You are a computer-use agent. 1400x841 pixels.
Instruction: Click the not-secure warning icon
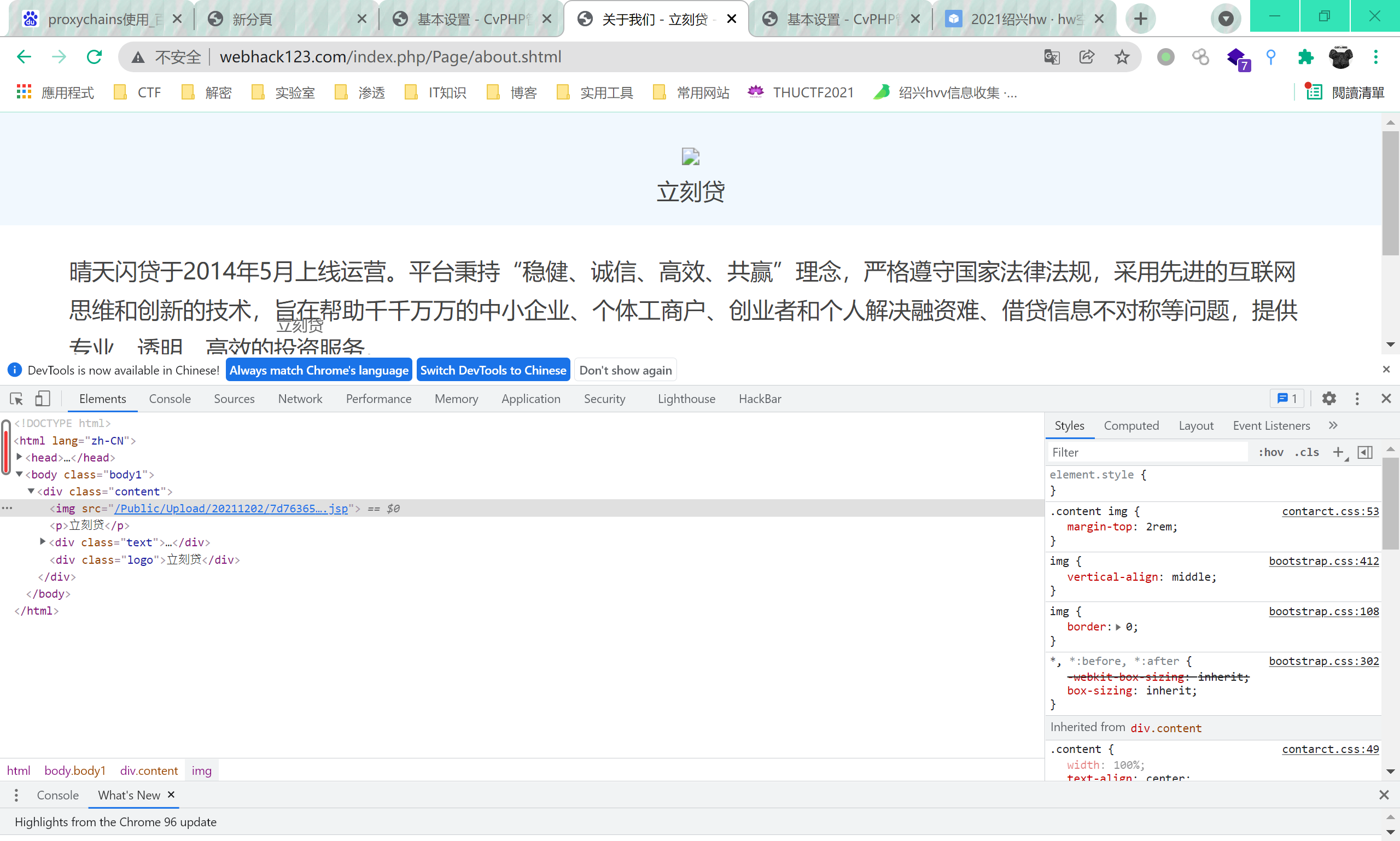(x=138, y=57)
